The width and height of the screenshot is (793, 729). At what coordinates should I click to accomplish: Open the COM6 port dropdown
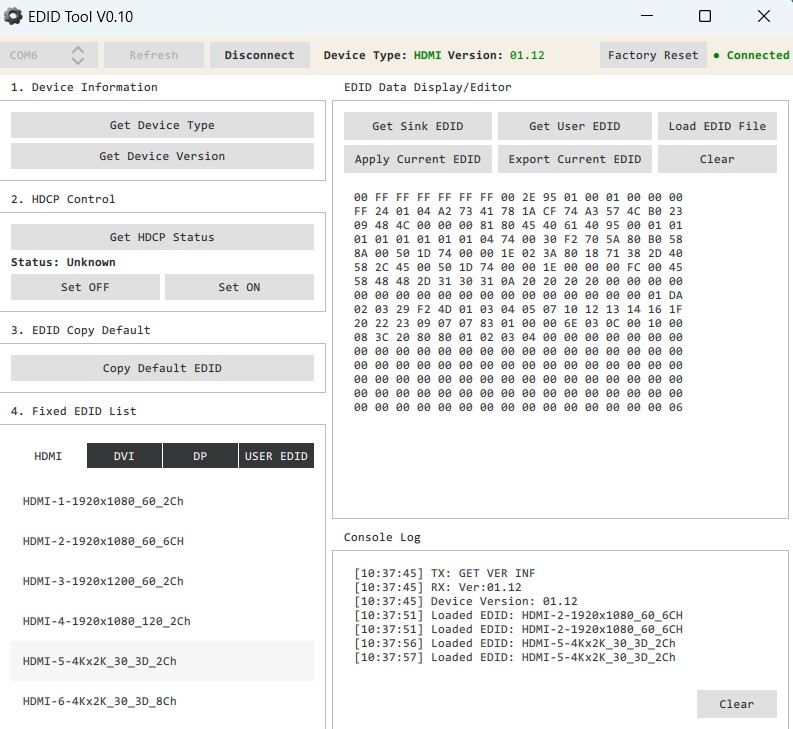(x=49, y=55)
